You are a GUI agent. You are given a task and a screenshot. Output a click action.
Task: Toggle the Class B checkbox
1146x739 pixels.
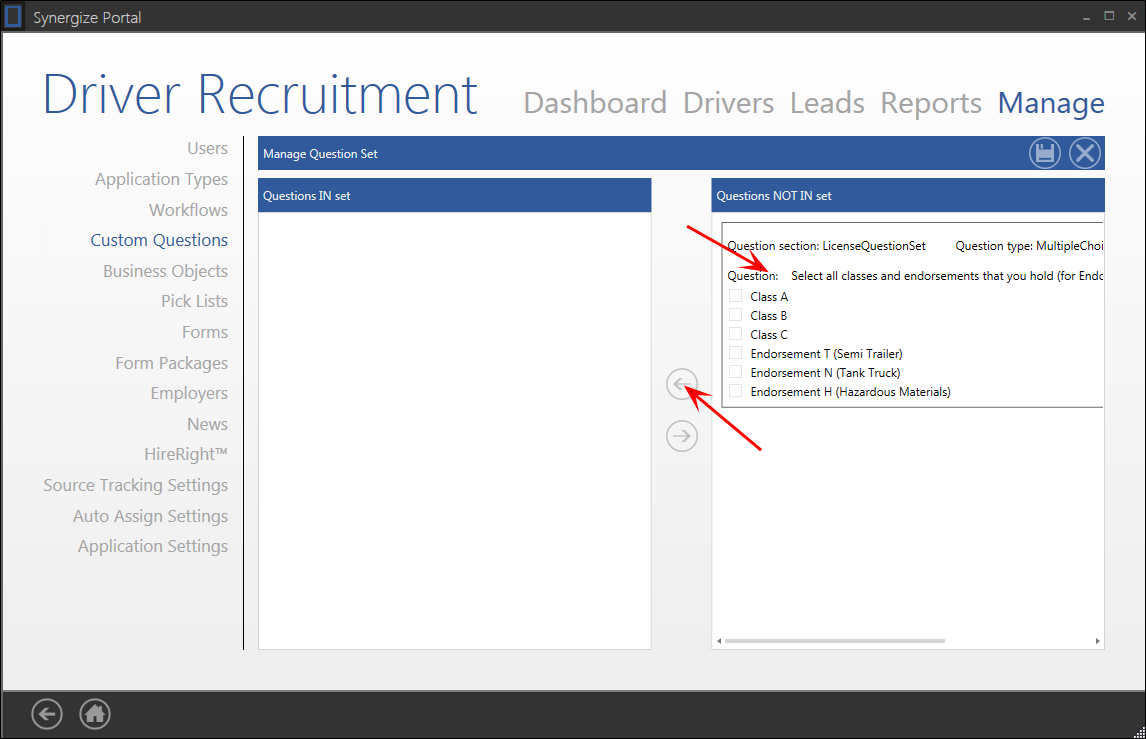point(736,315)
